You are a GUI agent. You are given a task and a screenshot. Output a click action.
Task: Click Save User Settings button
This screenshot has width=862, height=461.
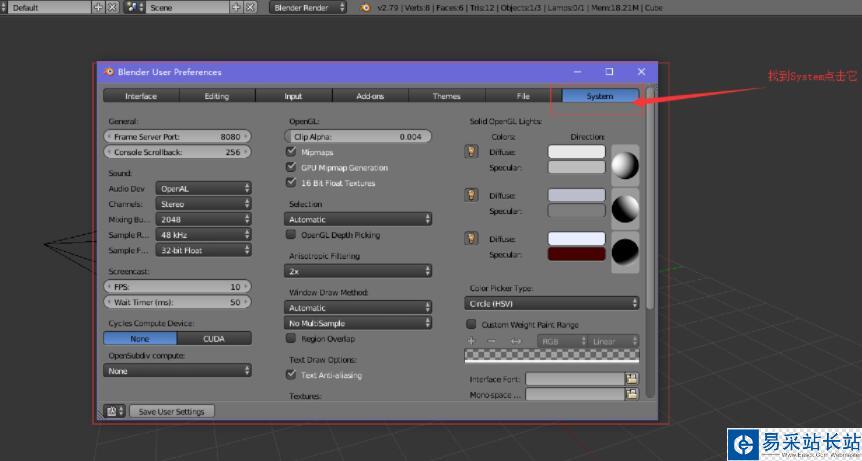(x=172, y=411)
